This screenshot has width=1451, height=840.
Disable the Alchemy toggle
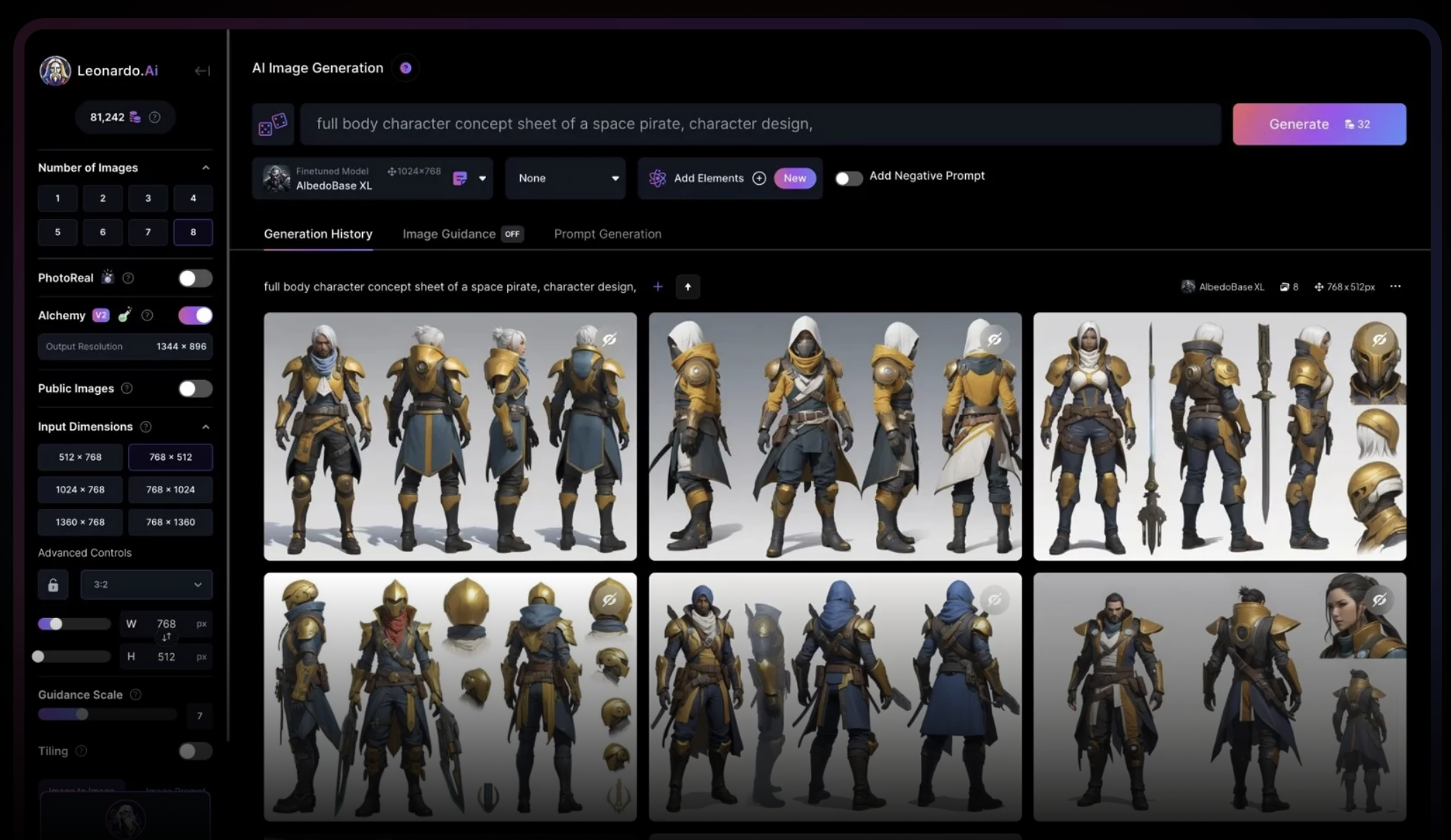pyautogui.click(x=195, y=316)
